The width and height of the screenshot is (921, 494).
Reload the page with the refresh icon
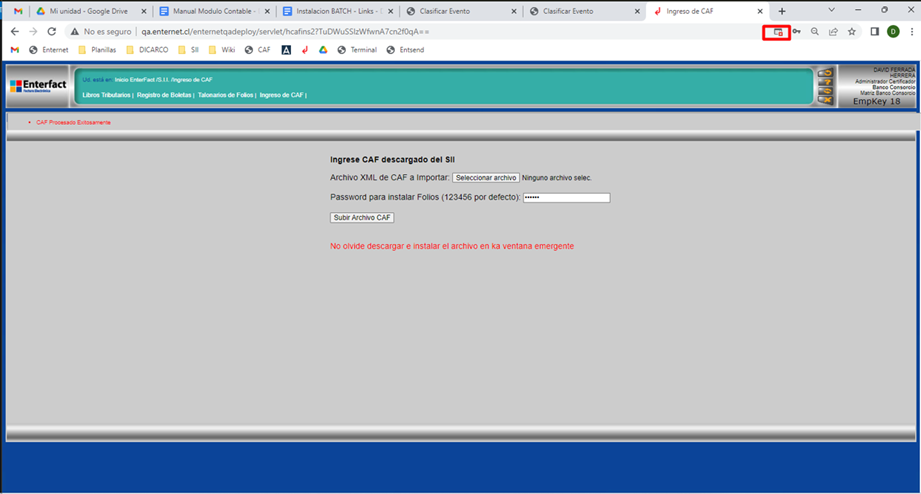(x=52, y=32)
